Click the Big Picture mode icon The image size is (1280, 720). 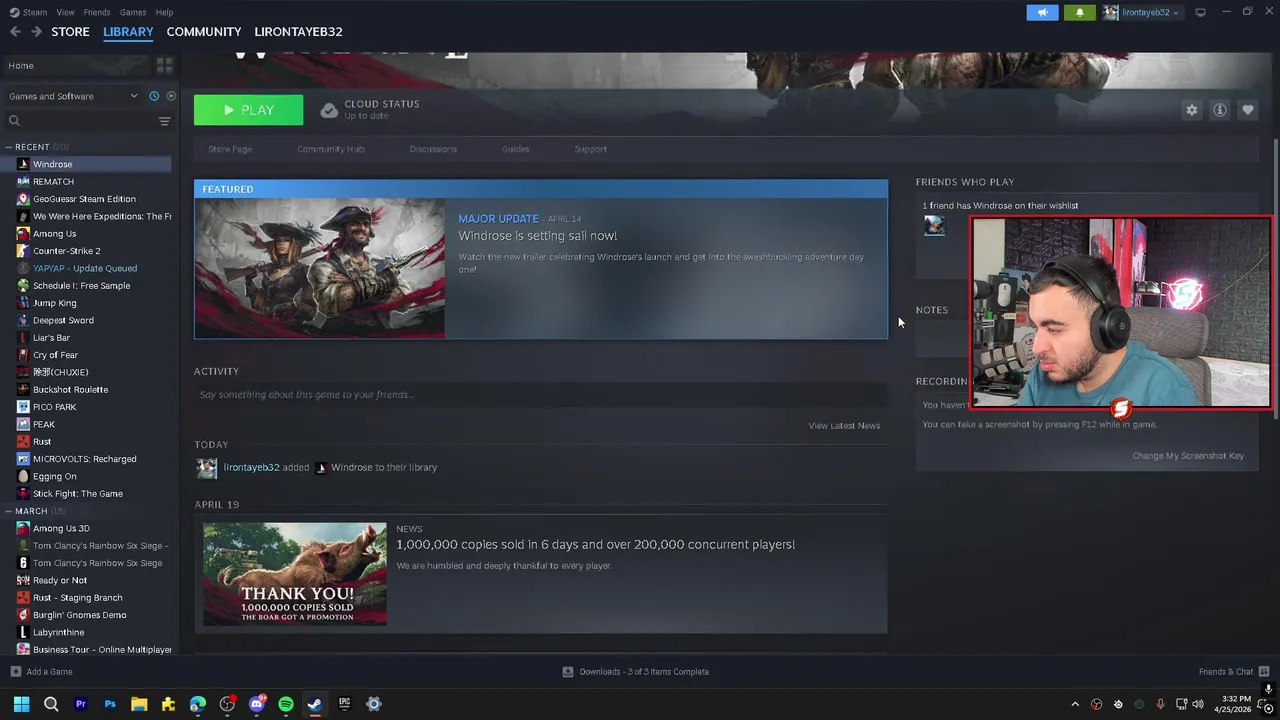point(1200,12)
